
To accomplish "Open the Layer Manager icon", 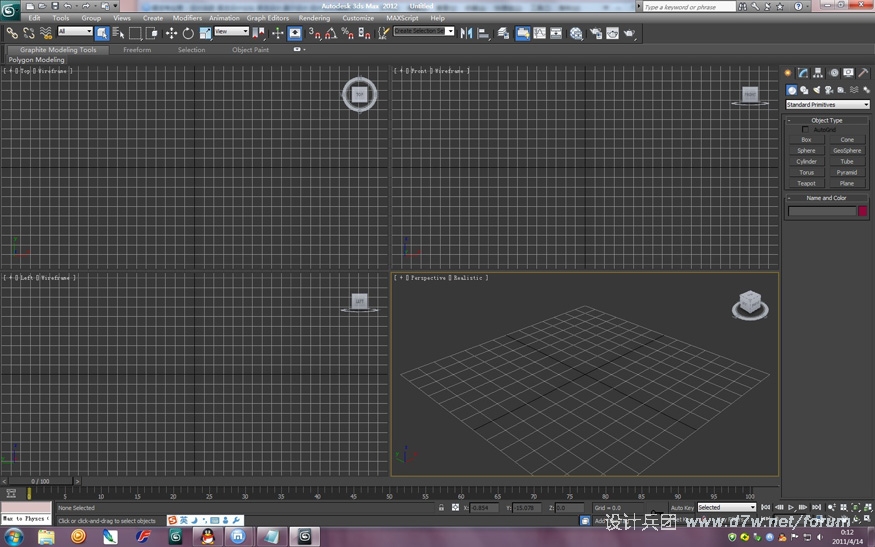I will 503,33.
